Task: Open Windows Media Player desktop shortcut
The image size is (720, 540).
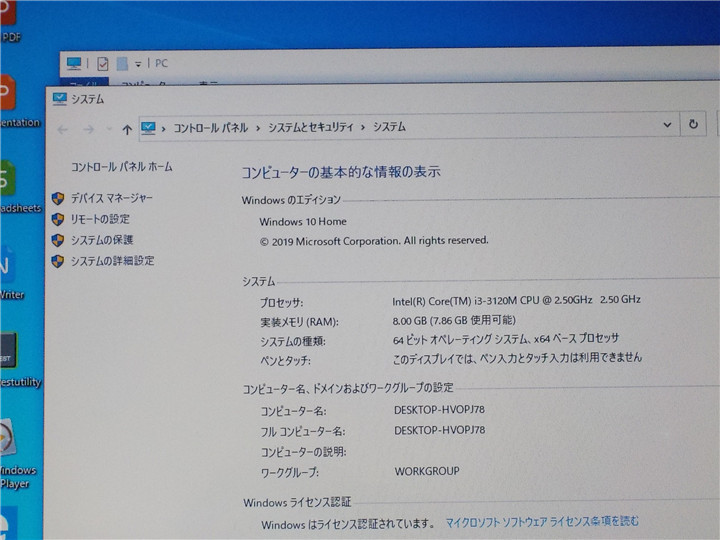Action: pyautogui.click(x=17, y=454)
